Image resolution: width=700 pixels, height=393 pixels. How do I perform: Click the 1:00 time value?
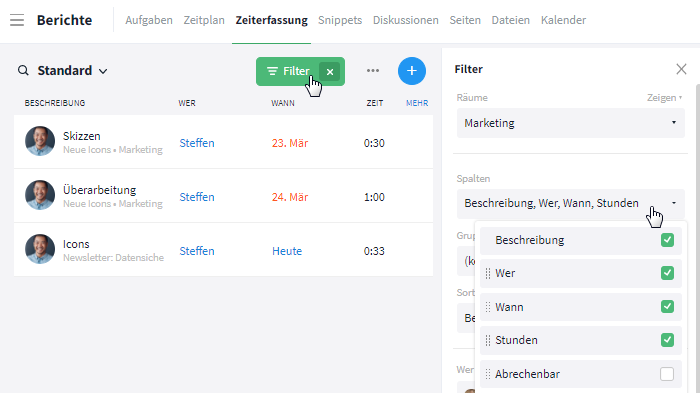tap(374, 197)
